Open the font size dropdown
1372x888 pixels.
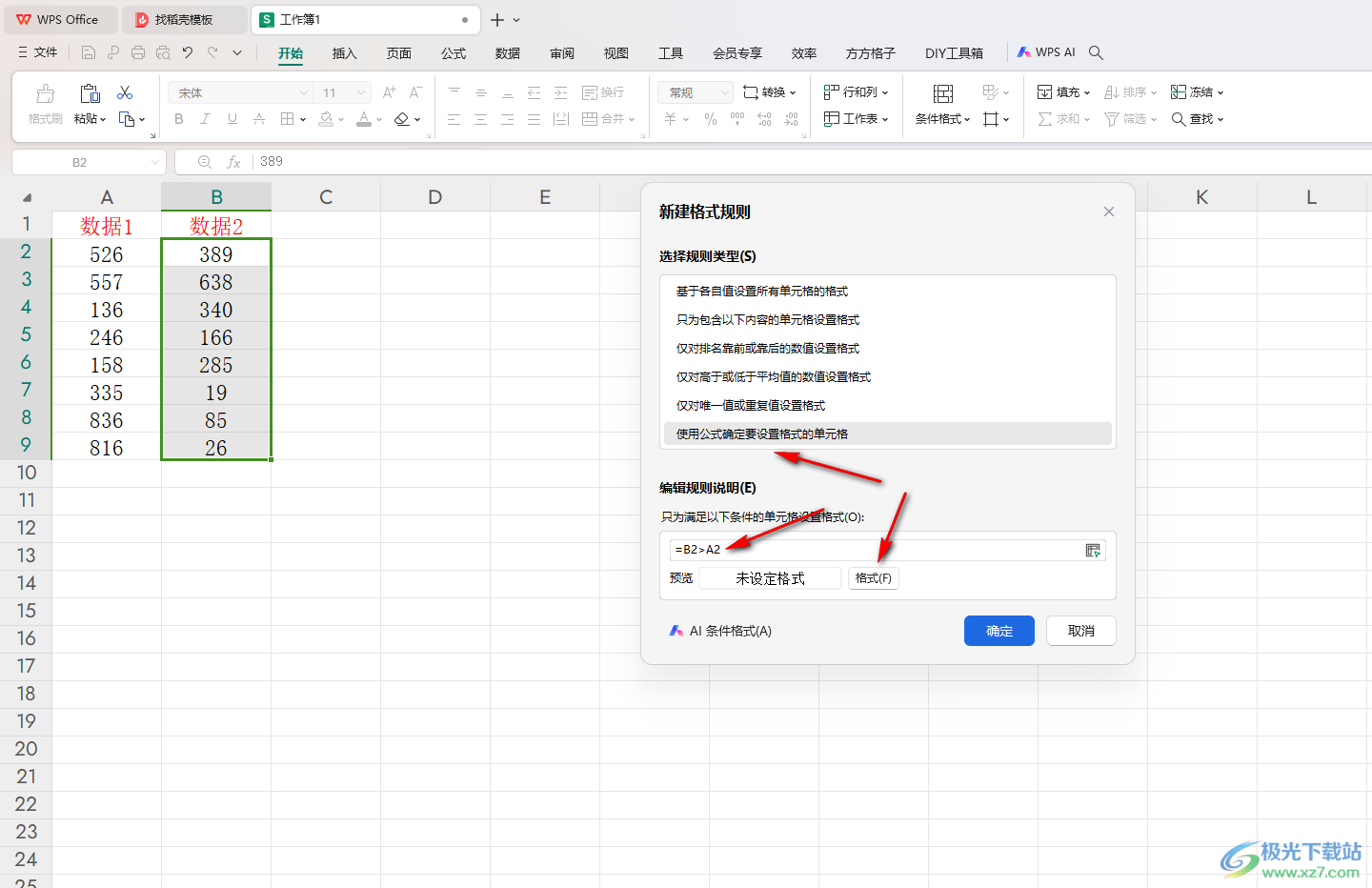click(361, 92)
